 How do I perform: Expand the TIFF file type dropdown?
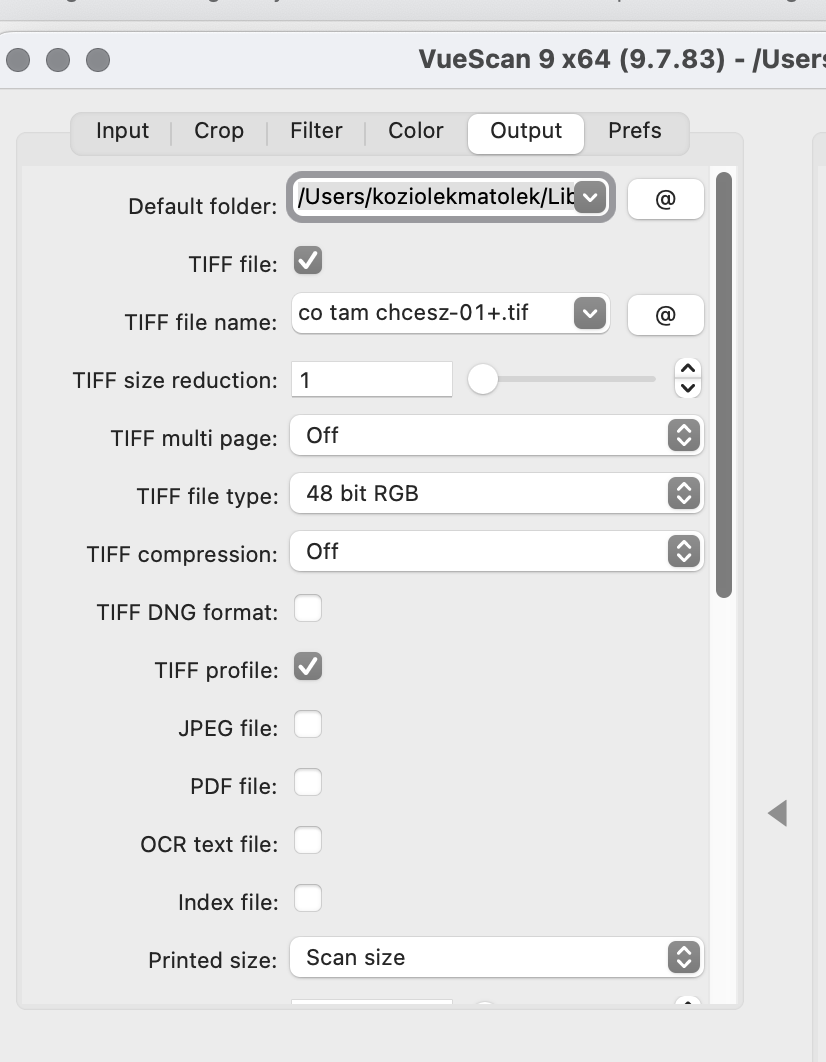[497, 493]
